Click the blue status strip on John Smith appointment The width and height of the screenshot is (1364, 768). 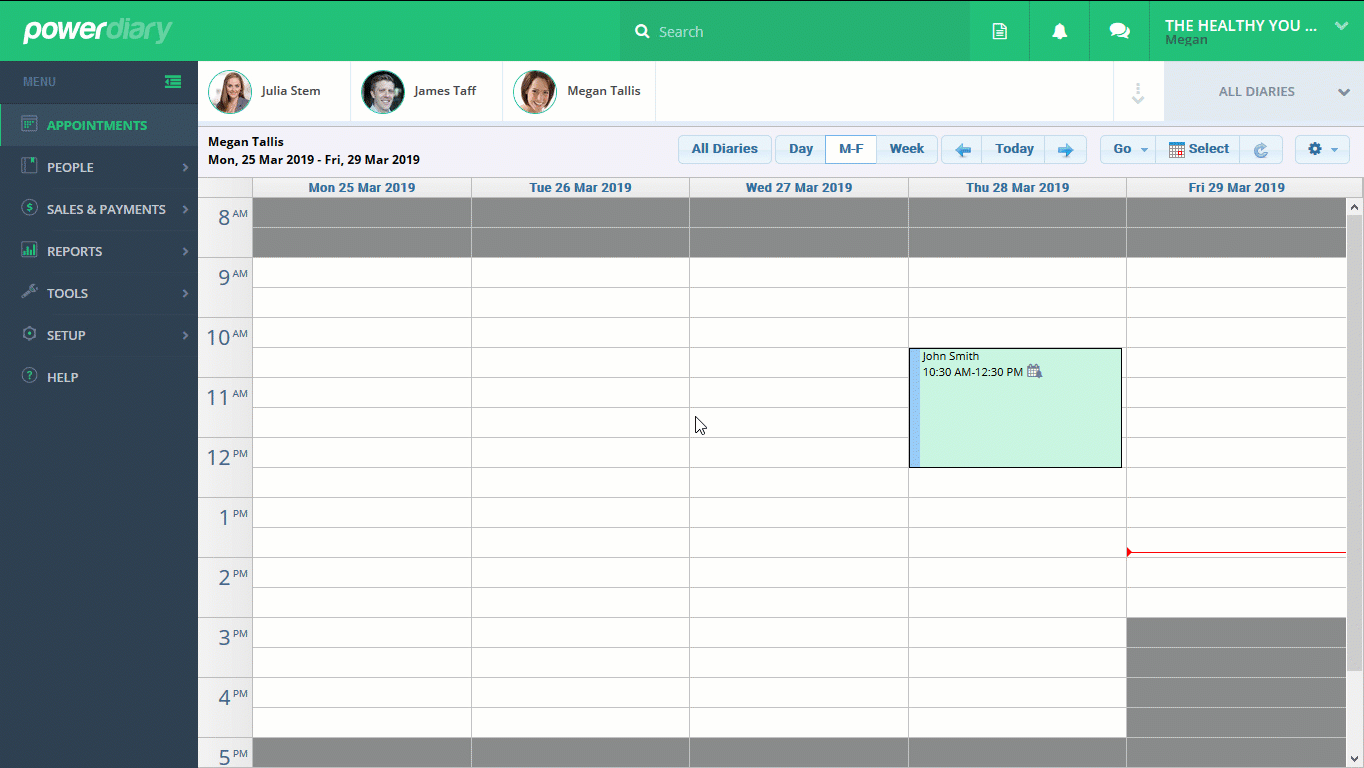coord(915,408)
